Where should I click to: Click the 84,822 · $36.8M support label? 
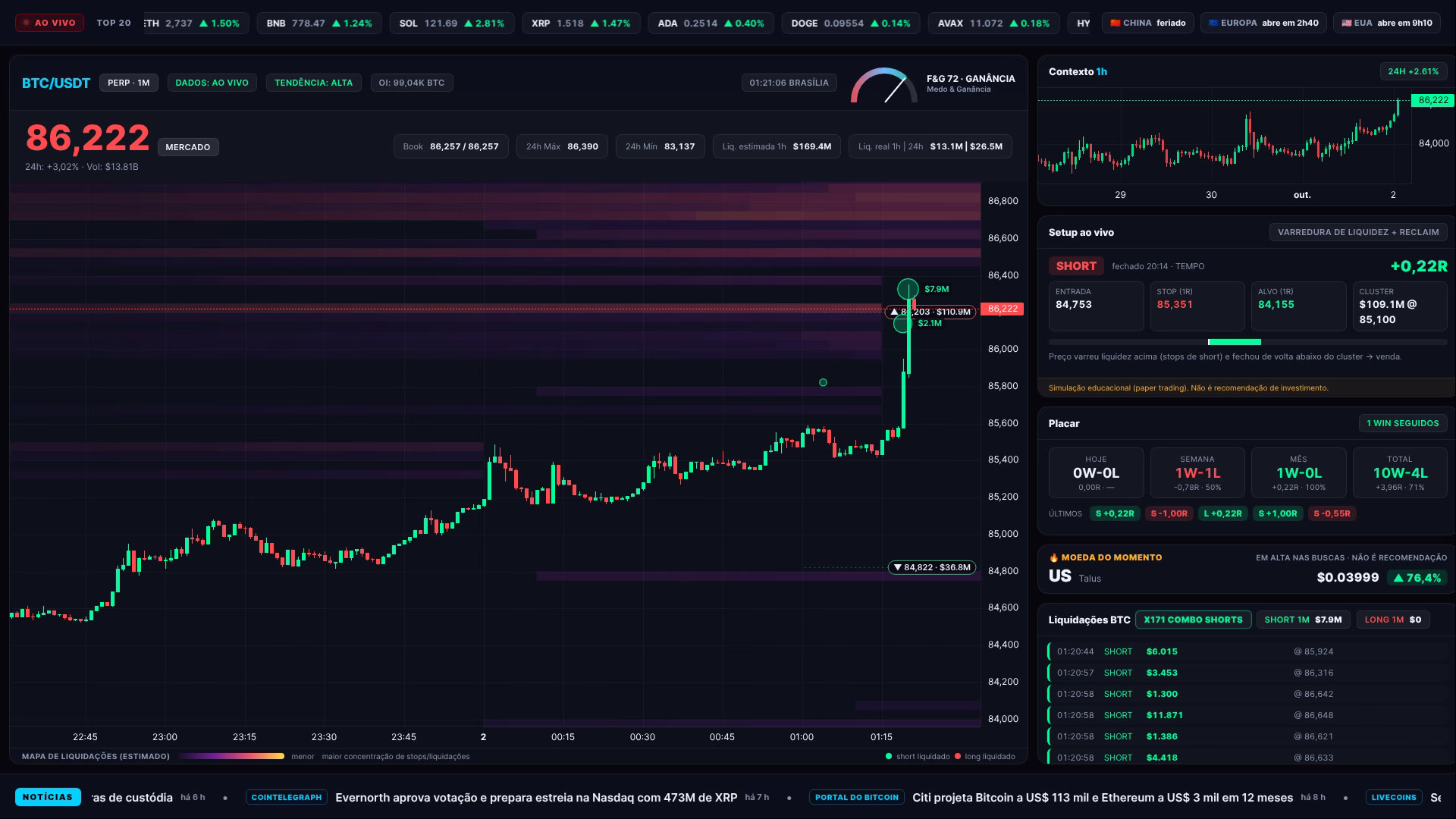pyautogui.click(x=932, y=567)
